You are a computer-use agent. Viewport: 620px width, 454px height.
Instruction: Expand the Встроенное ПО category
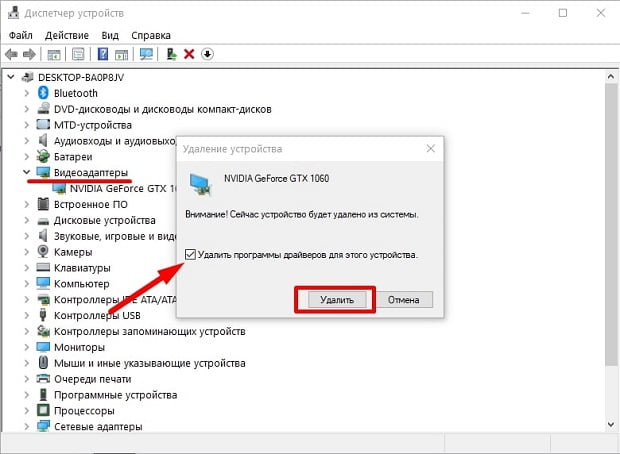26,204
